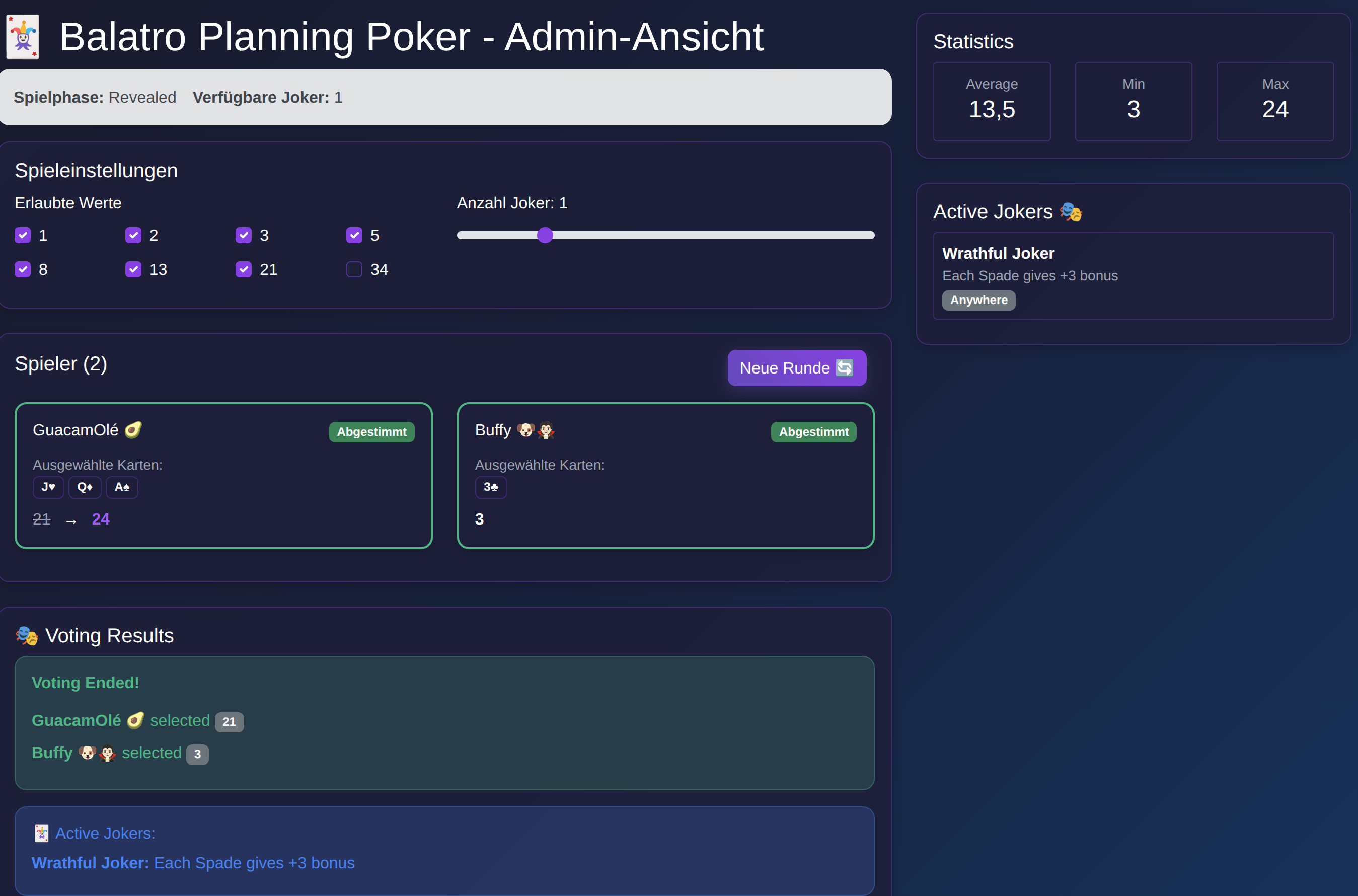Click GuacamOlé's Abgestimmt status badge
1358x896 pixels.
[371, 432]
